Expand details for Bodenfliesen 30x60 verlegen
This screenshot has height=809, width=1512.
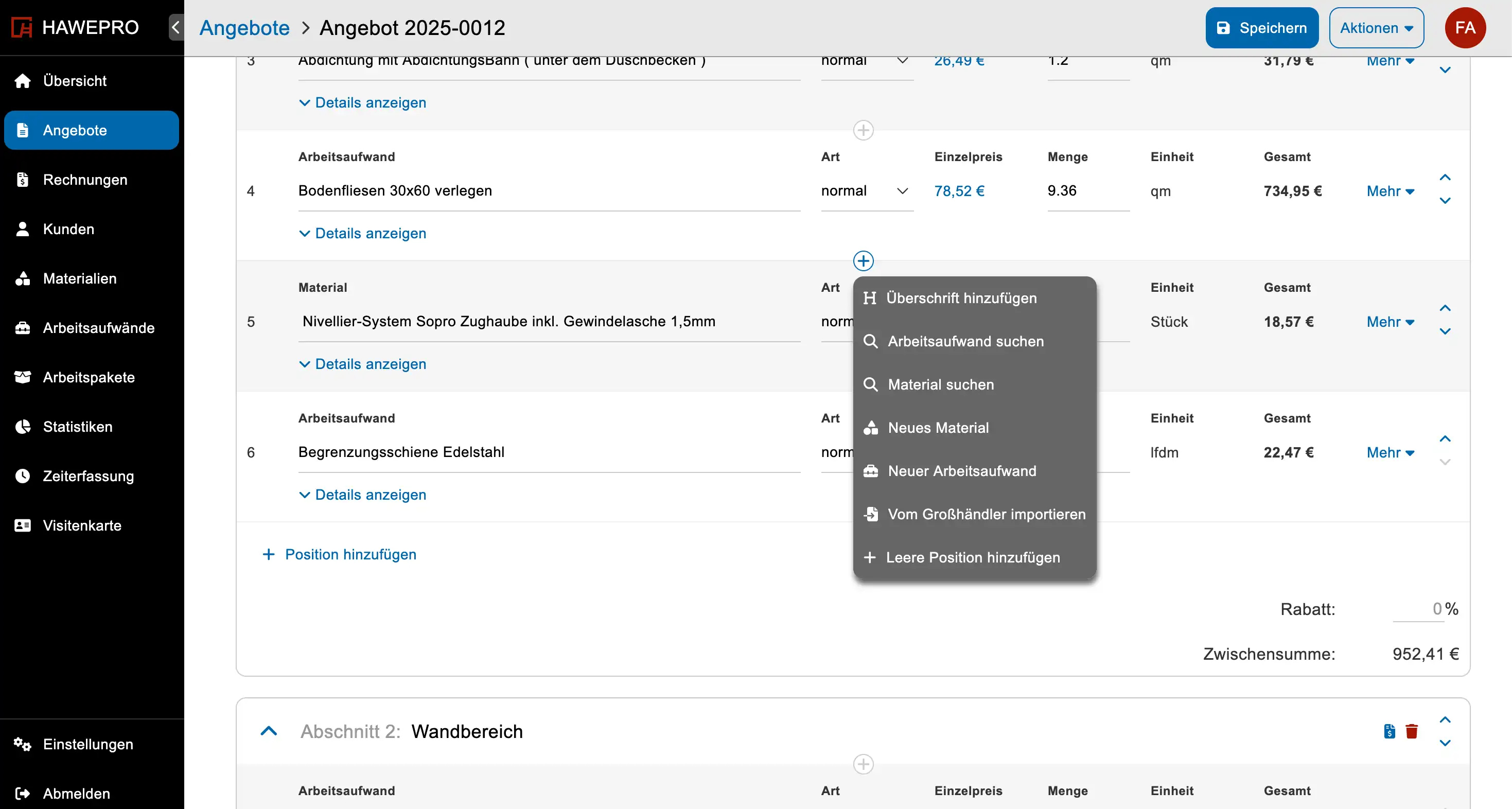363,234
